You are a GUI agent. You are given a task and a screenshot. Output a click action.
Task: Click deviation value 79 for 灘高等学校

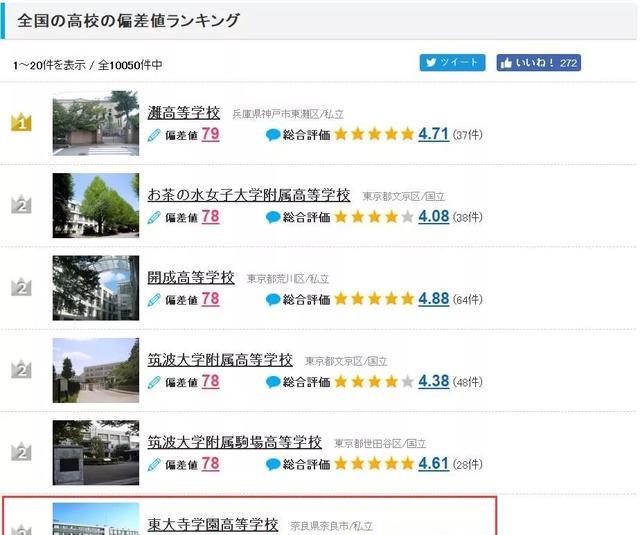pyautogui.click(x=210, y=134)
